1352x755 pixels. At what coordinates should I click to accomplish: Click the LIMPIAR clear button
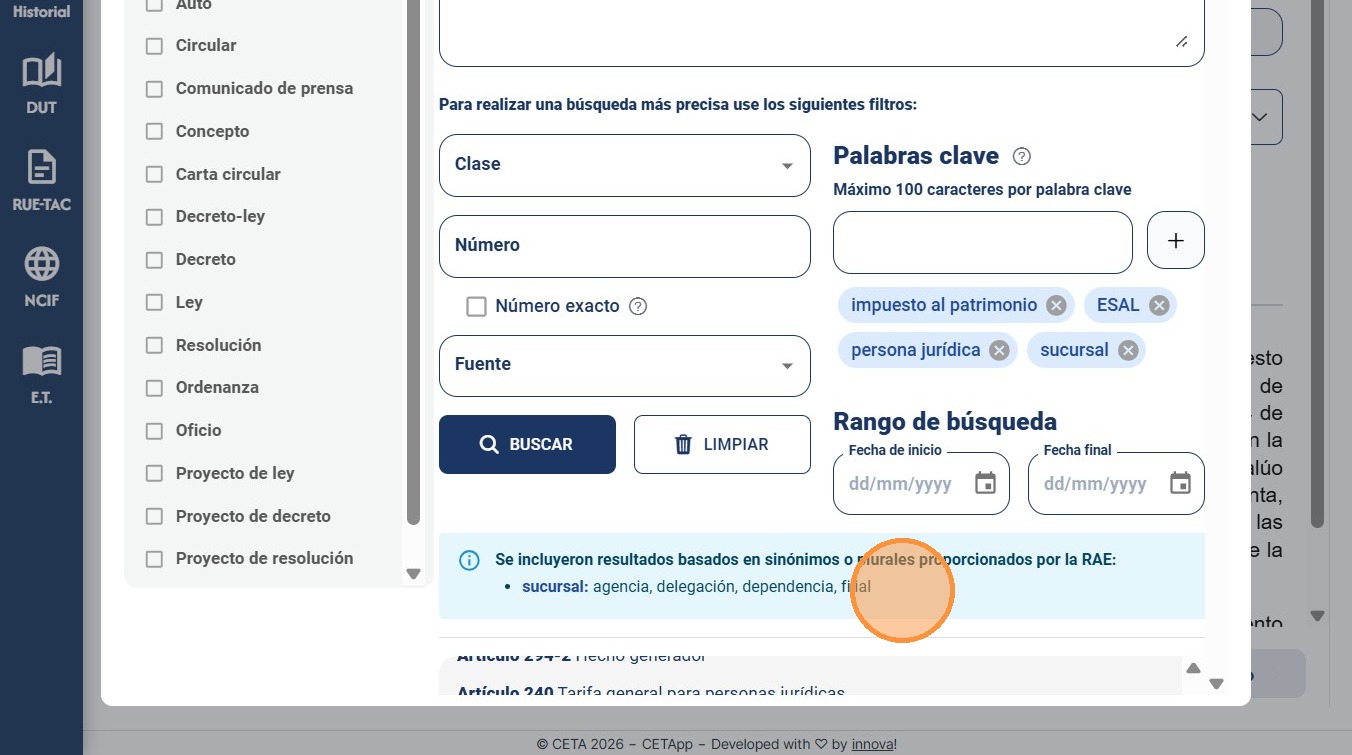(x=722, y=444)
